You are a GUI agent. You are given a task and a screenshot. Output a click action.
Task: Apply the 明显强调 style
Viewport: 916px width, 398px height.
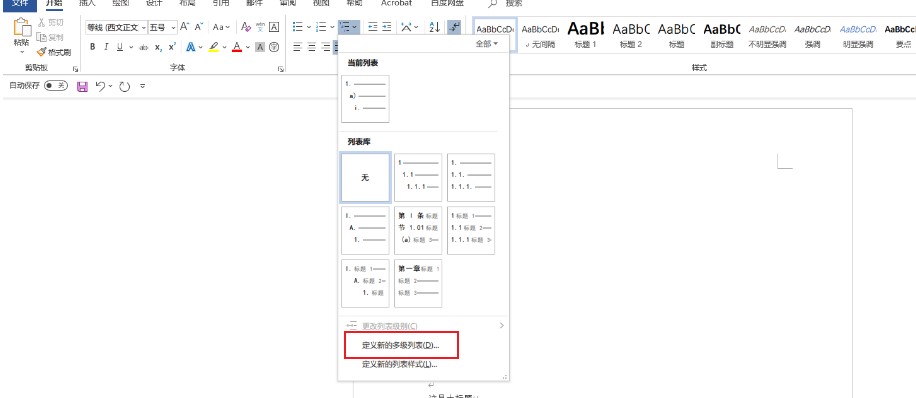coord(858,34)
